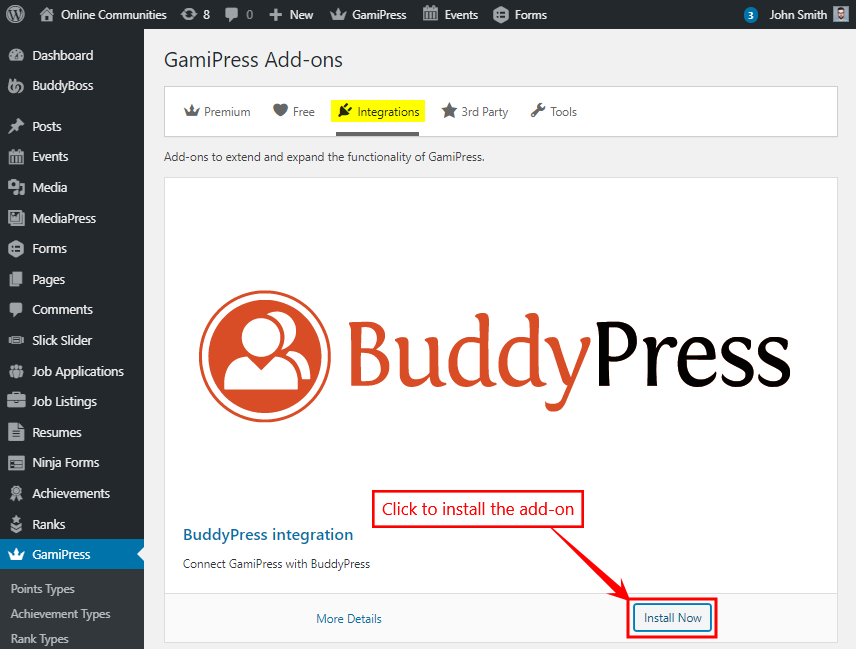Viewport: 856px width, 649px height.
Task: Open the home icon for Online Communities
Action: click(47, 14)
